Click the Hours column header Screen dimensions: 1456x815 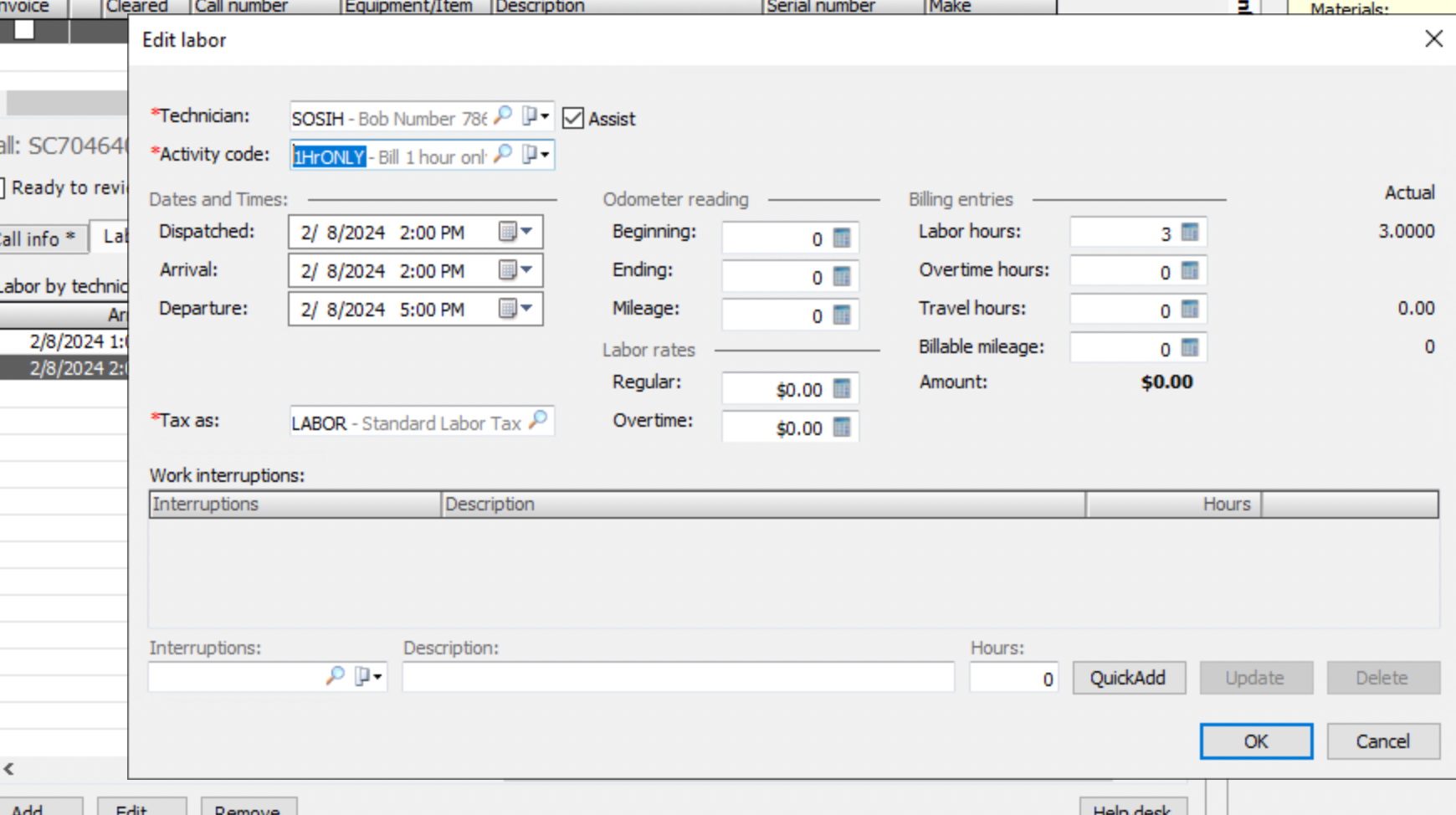(1173, 504)
